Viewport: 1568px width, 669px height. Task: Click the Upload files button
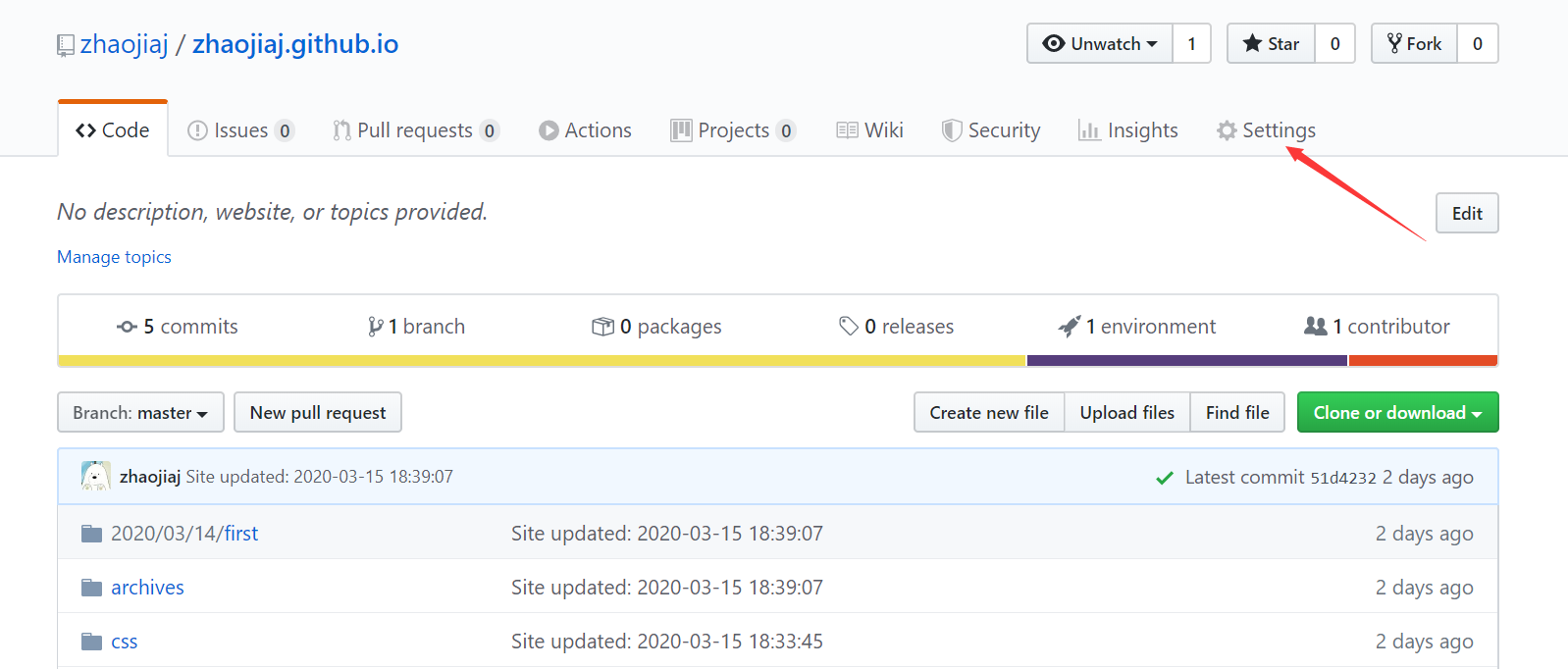pyautogui.click(x=1127, y=412)
